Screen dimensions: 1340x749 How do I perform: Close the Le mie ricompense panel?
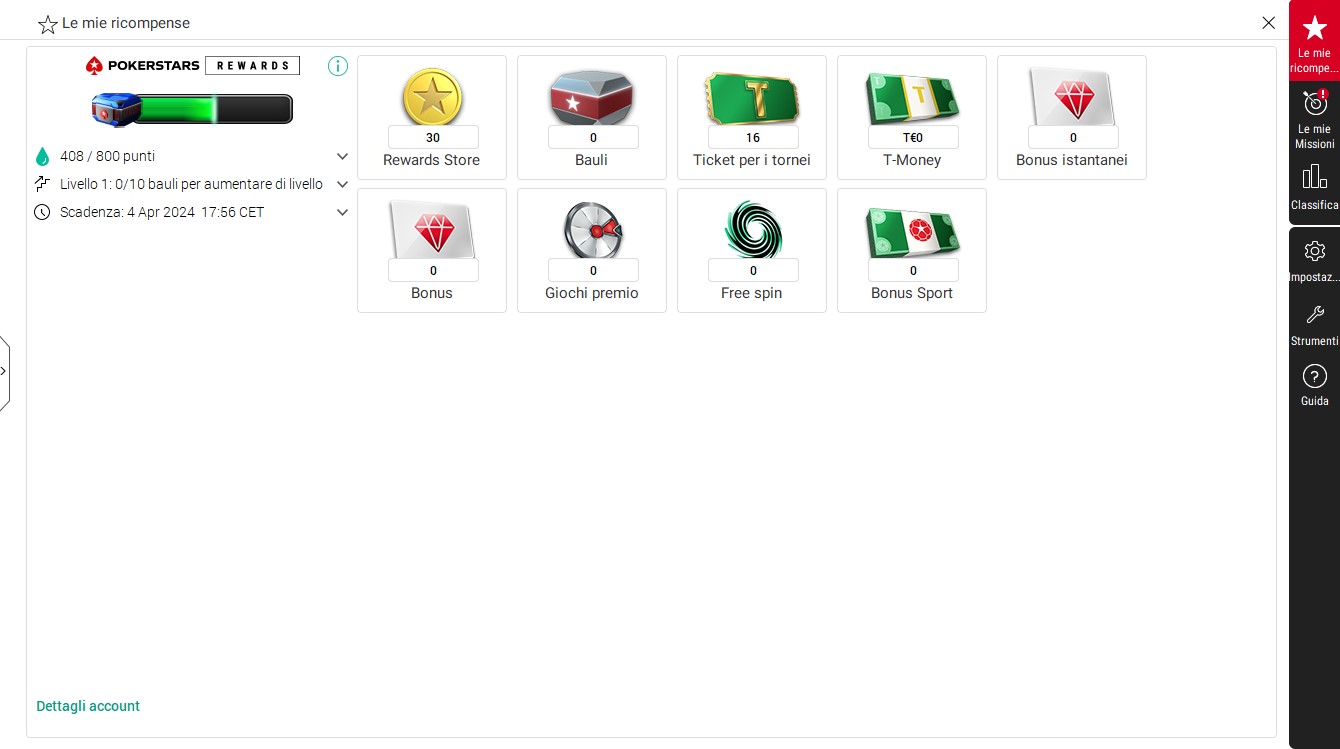click(x=1268, y=23)
